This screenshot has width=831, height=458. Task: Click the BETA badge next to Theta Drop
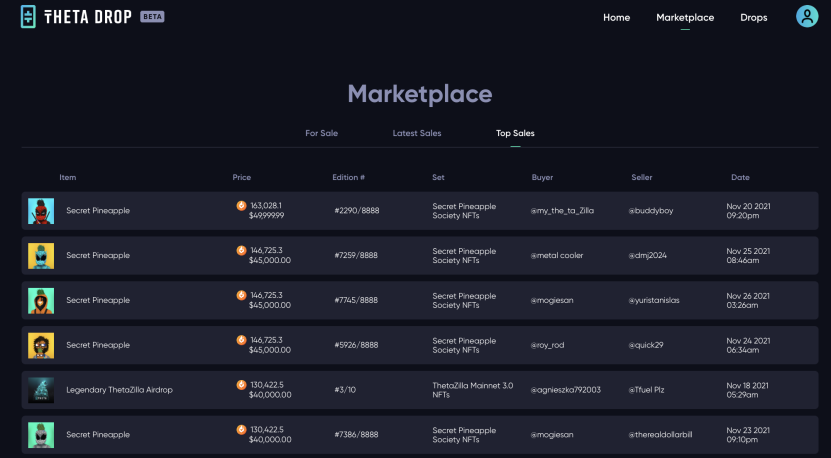(x=152, y=17)
